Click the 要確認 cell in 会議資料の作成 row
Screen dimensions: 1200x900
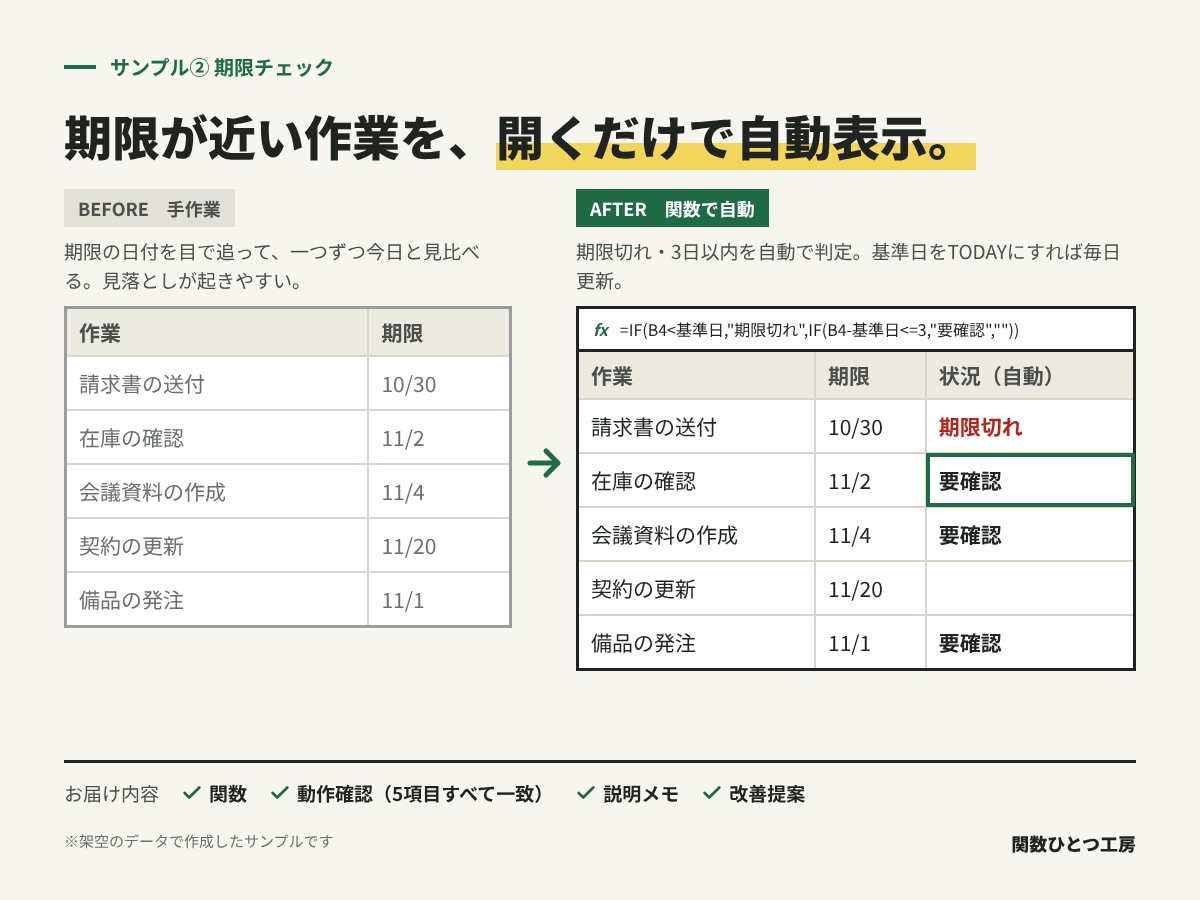pyautogui.click(x=1030, y=535)
